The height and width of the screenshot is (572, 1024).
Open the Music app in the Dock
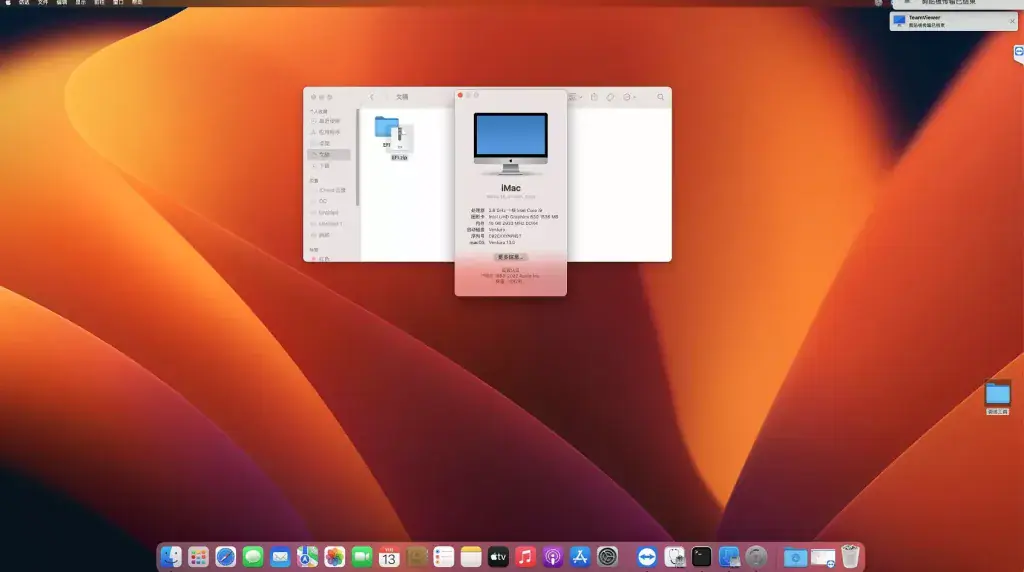coord(525,557)
